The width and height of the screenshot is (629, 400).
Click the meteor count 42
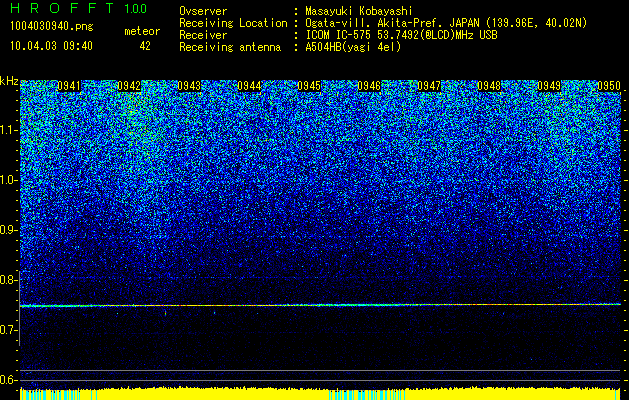pos(145,46)
